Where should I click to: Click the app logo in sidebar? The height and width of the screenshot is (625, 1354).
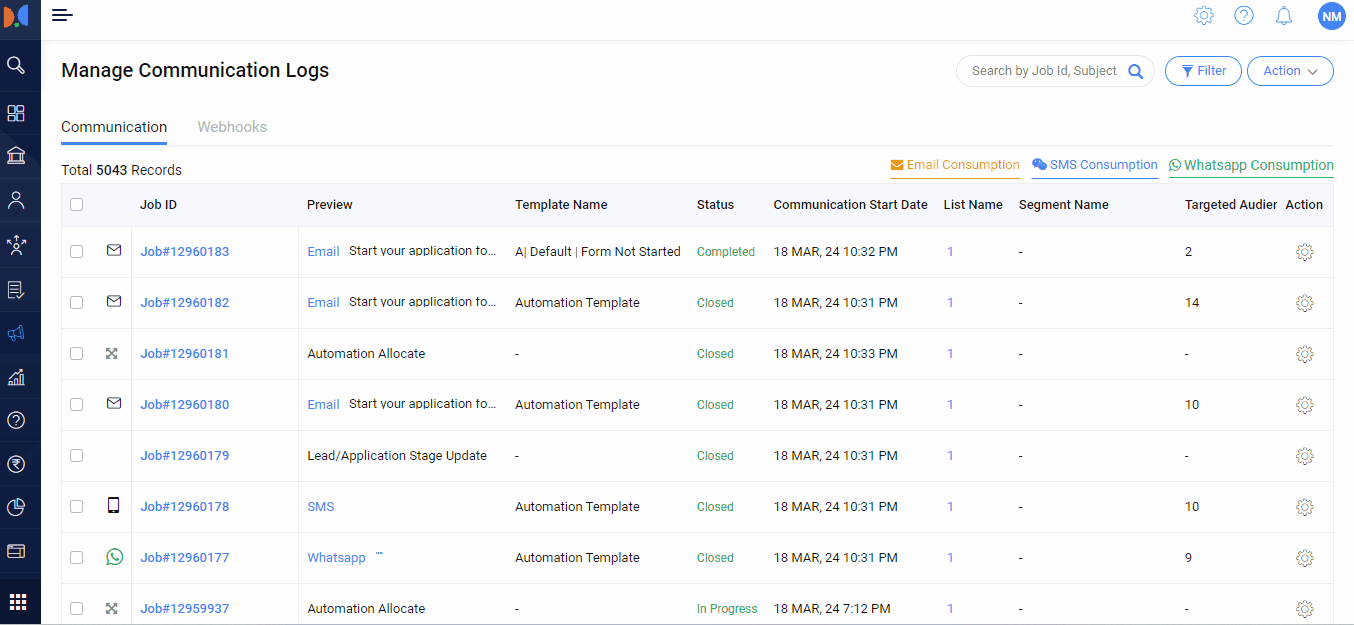pyautogui.click(x=16, y=17)
